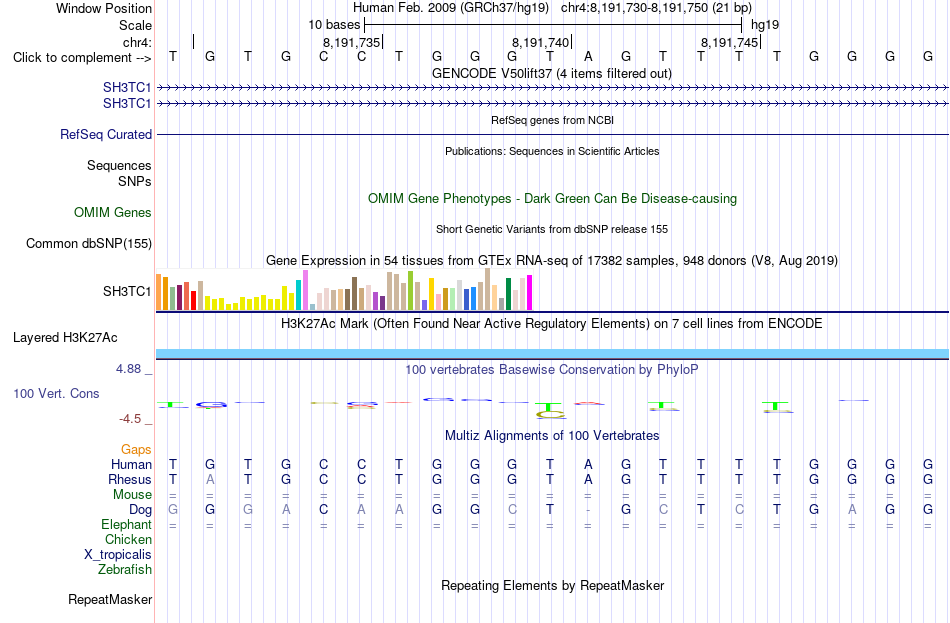Open the Sequences track label
Screen dimensions: 950x623
(x=119, y=165)
